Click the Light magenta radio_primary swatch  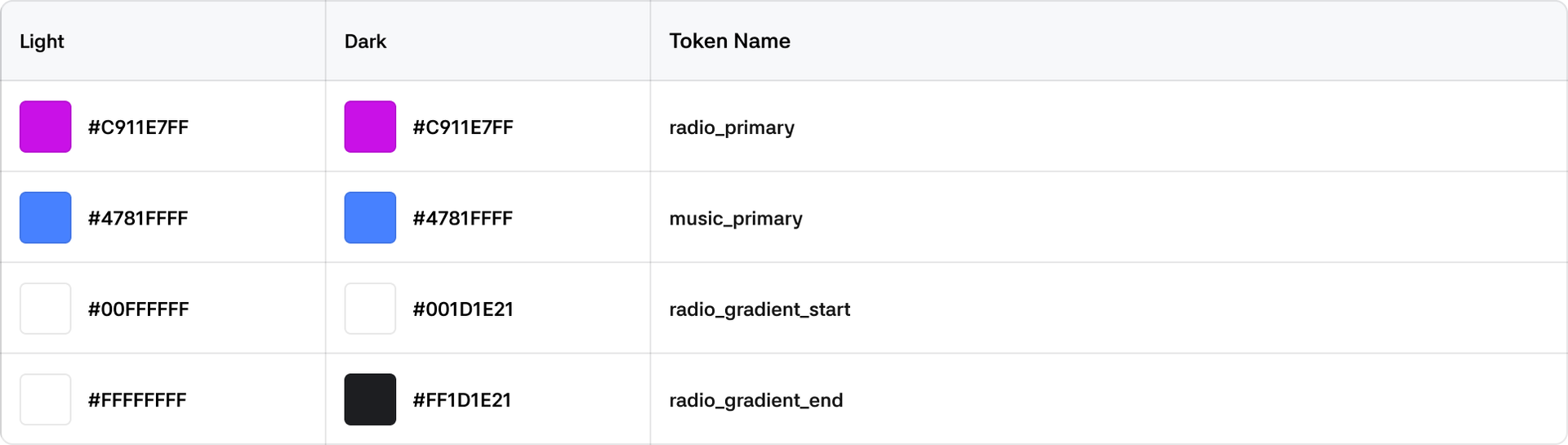tap(46, 127)
